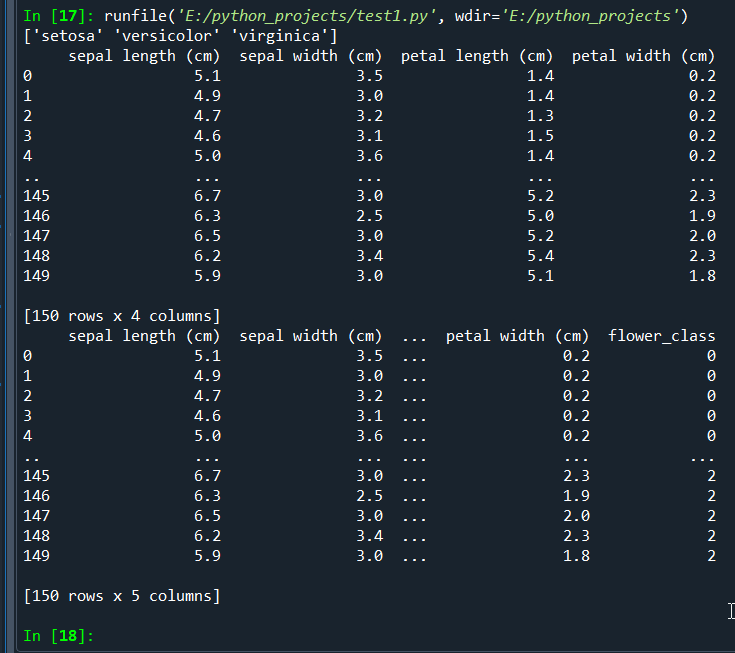Click flower_class value 0 in row 2
Image resolution: width=735 pixels, height=653 pixels.
tap(711, 396)
